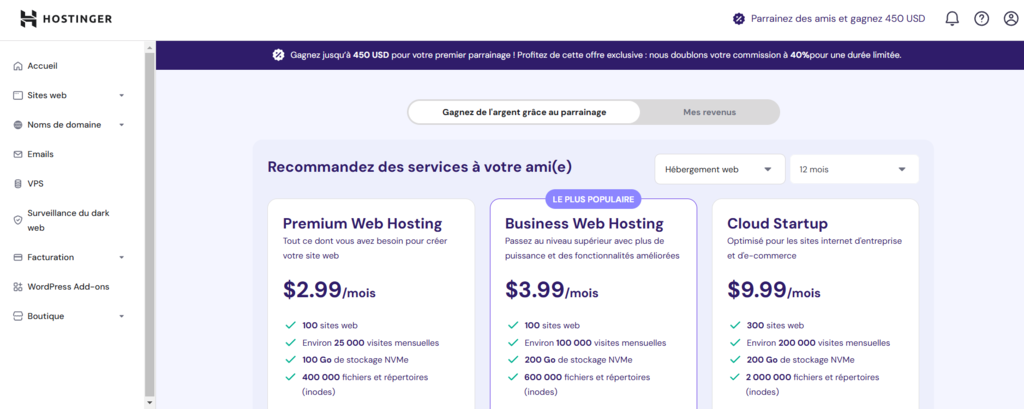Click "2 000 000 fichiers et répertoires"
The width and height of the screenshot is (1024, 409).
tap(812, 378)
